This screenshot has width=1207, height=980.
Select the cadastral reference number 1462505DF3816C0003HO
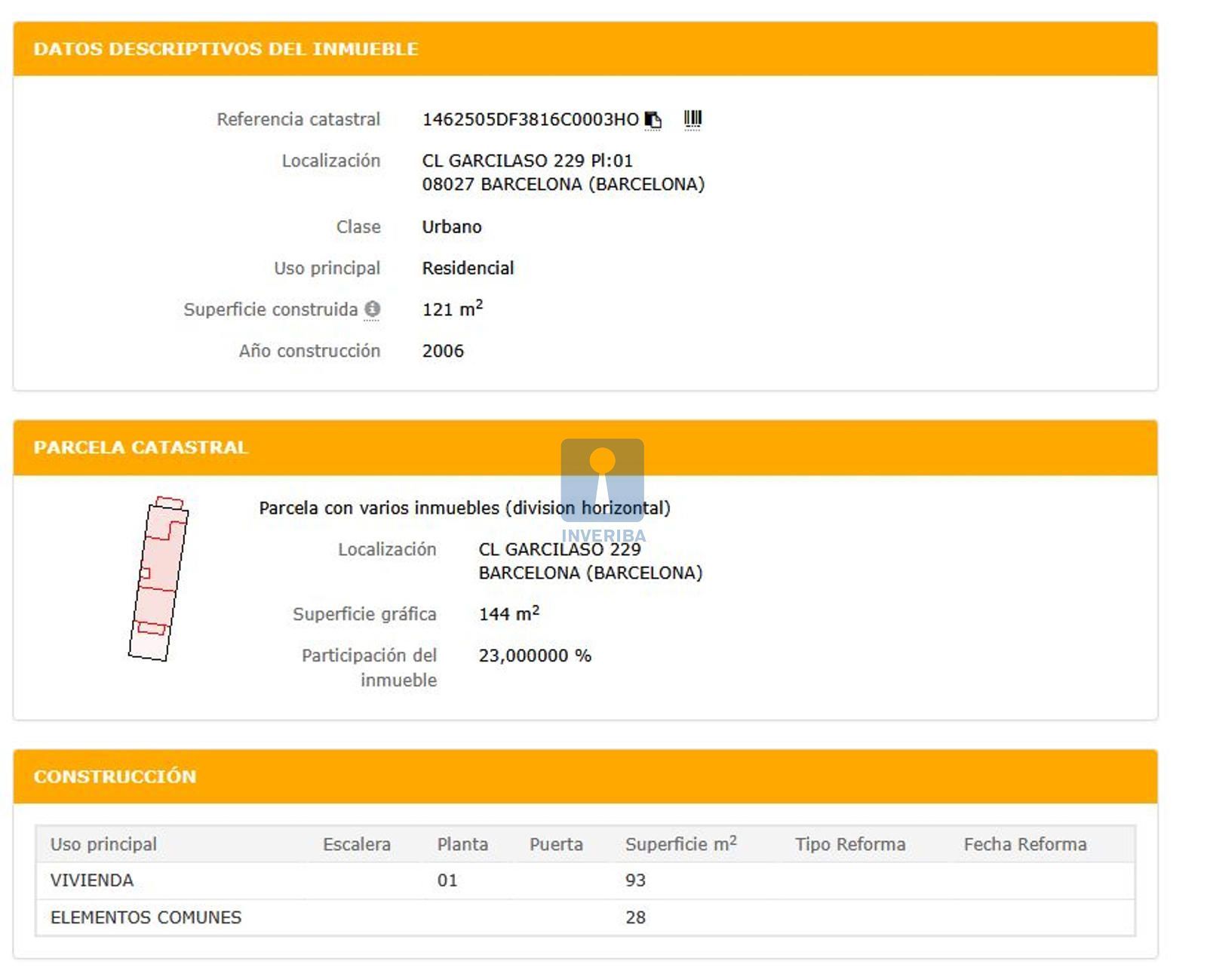click(x=530, y=120)
